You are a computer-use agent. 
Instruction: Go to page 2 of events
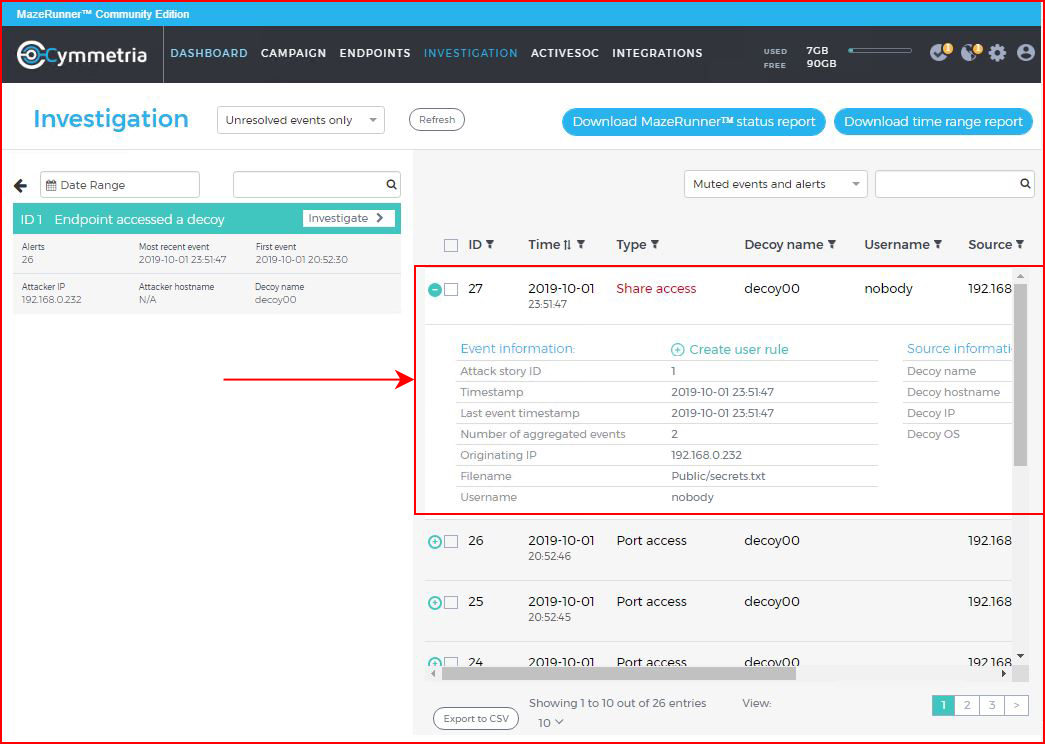[x=967, y=705]
